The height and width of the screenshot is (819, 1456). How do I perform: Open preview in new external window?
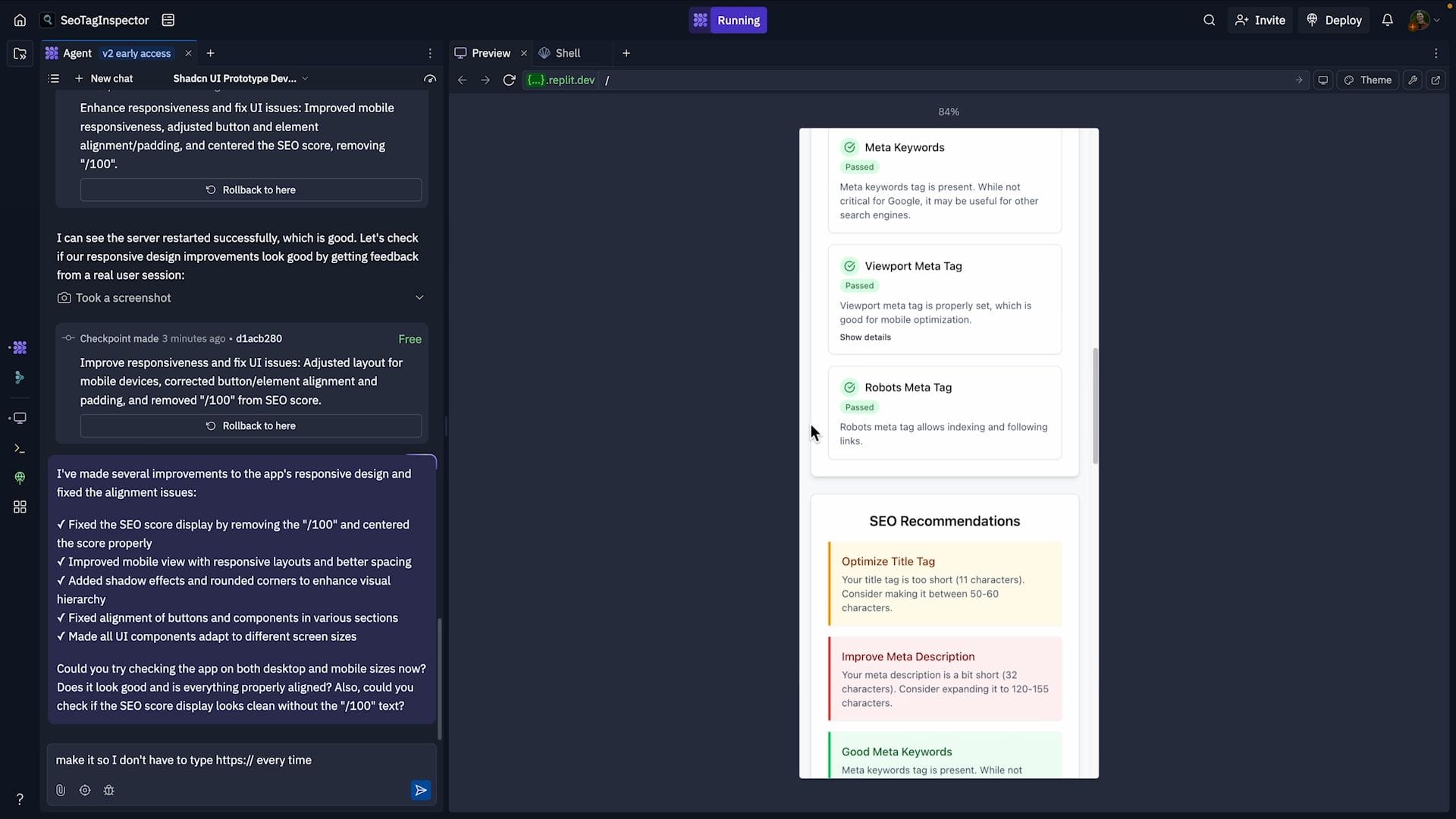point(1436,80)
